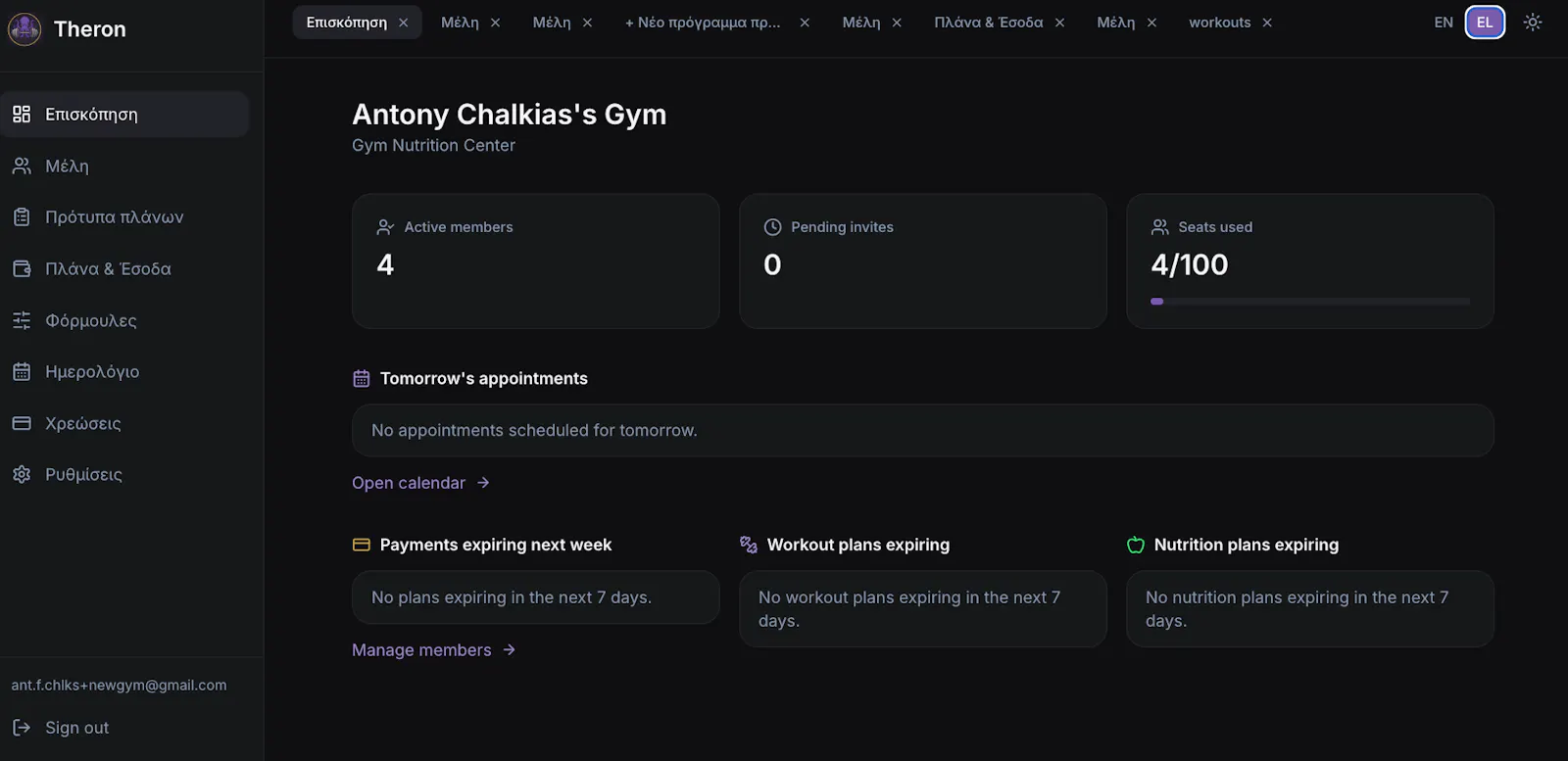The height and width of the screenshot is (761, 1568).
Task: Close the workouts tab
Action: click(x=1267, y=23)
